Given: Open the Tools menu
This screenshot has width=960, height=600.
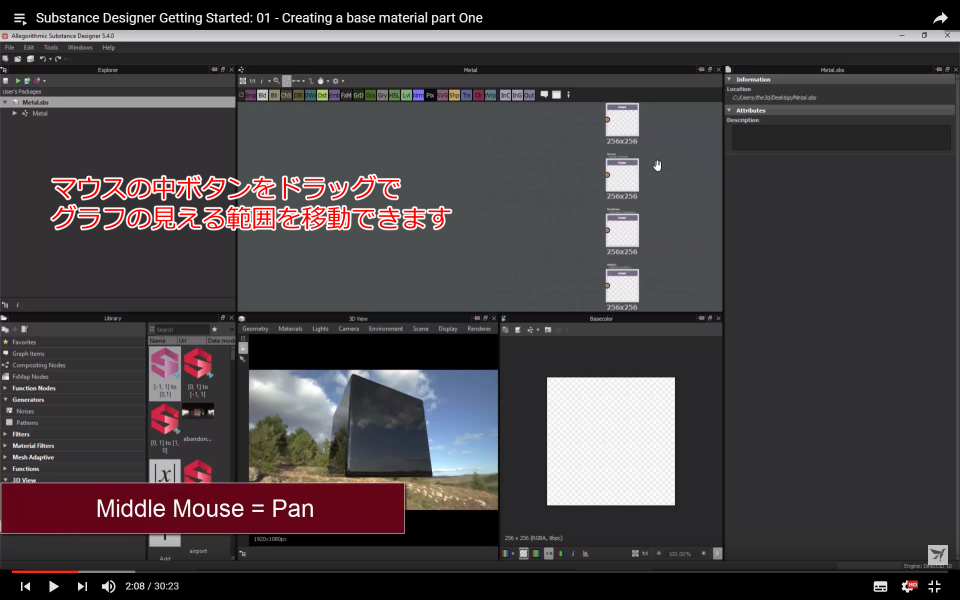Looking at the screenshot, I should coord(51,47).
